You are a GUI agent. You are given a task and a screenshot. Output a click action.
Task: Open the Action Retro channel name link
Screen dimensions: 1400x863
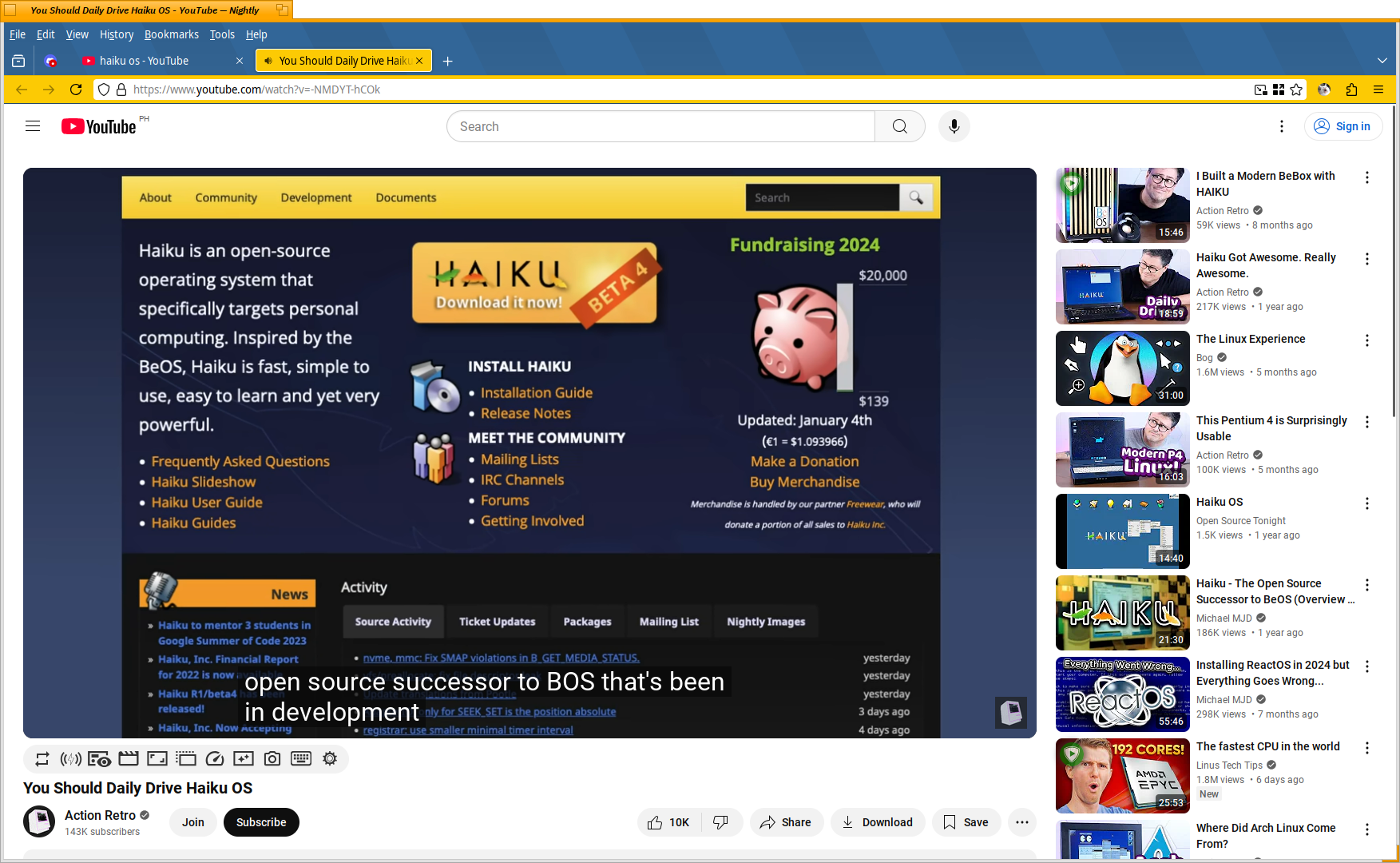tap(100, 815)
